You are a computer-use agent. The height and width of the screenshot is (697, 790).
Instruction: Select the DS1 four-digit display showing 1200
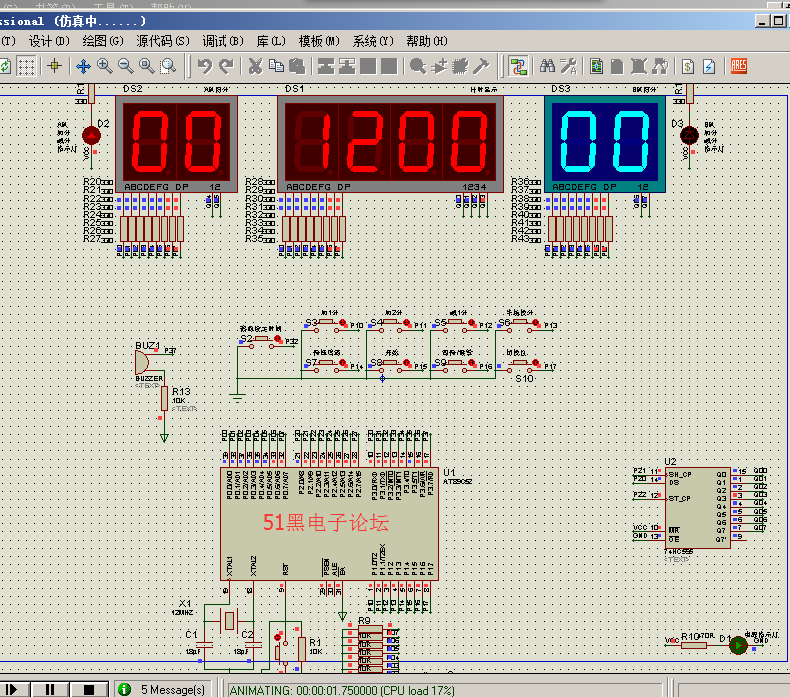(390, 144)
